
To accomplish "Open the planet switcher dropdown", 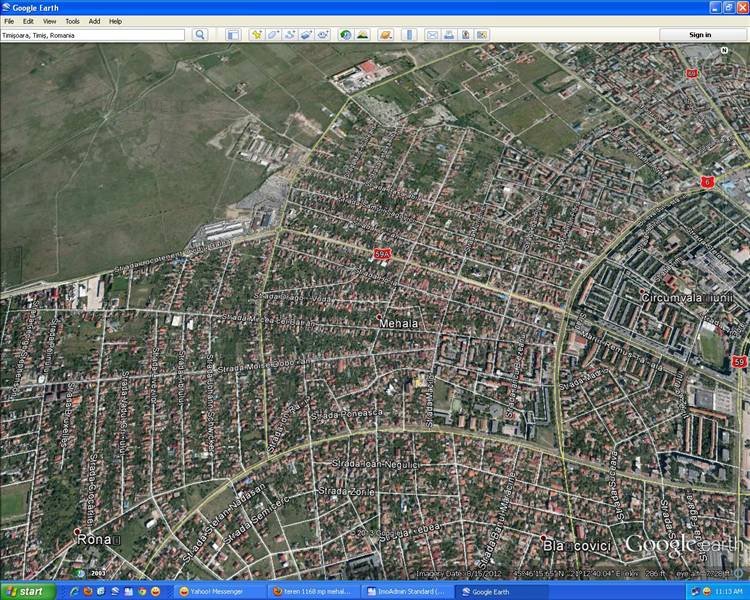I will 386,34.
